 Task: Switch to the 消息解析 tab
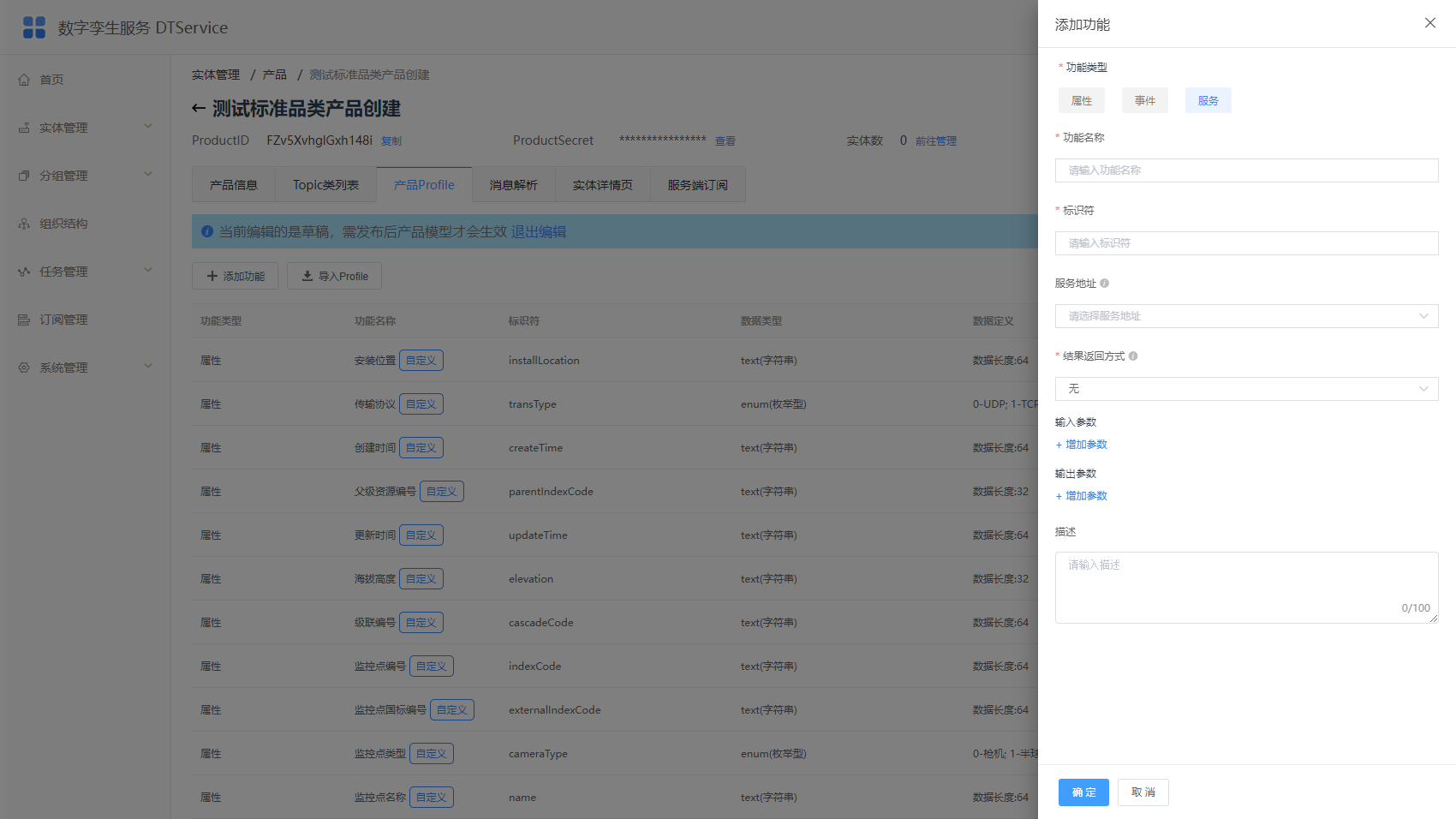(x=514, y=185)
